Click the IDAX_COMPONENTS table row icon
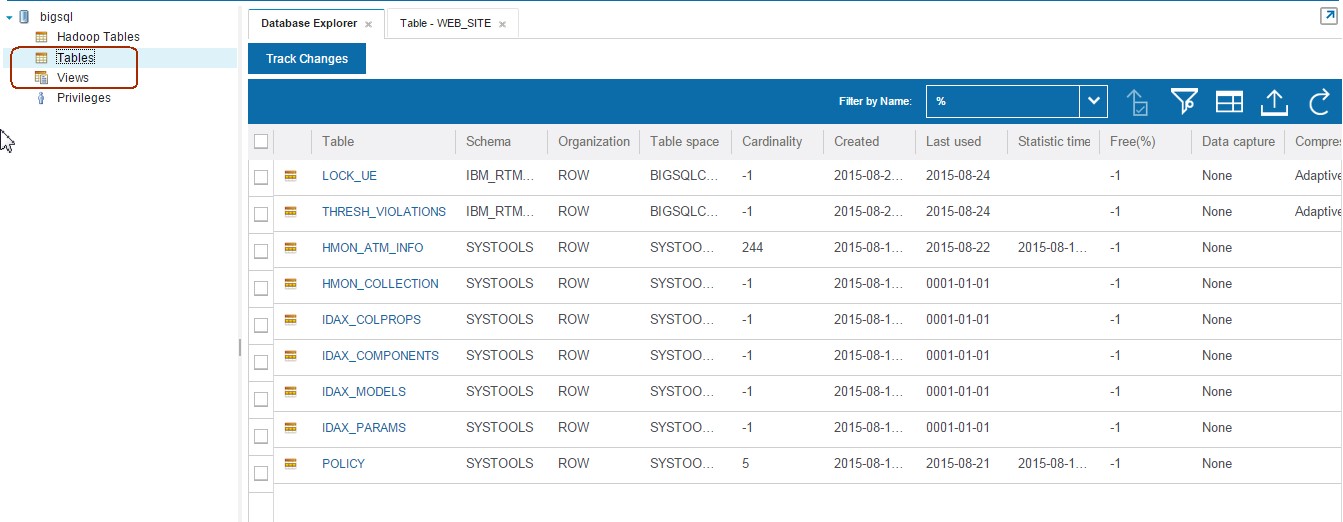 (x=291, y=355)
